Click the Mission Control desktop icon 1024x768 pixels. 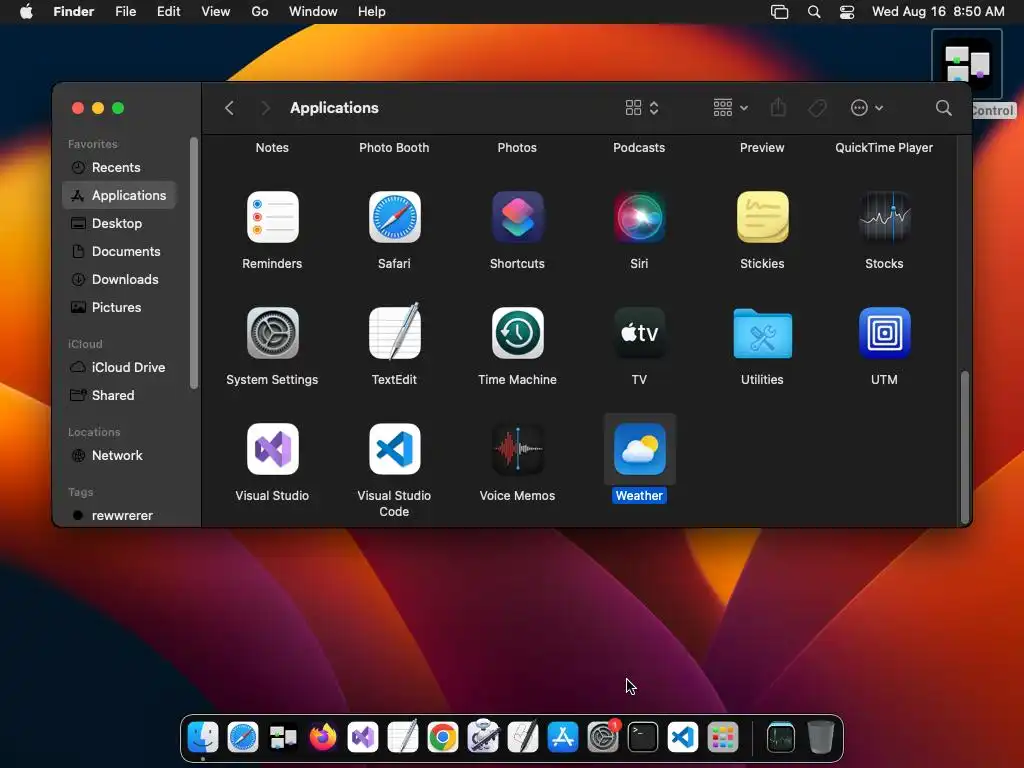point(967,65)
